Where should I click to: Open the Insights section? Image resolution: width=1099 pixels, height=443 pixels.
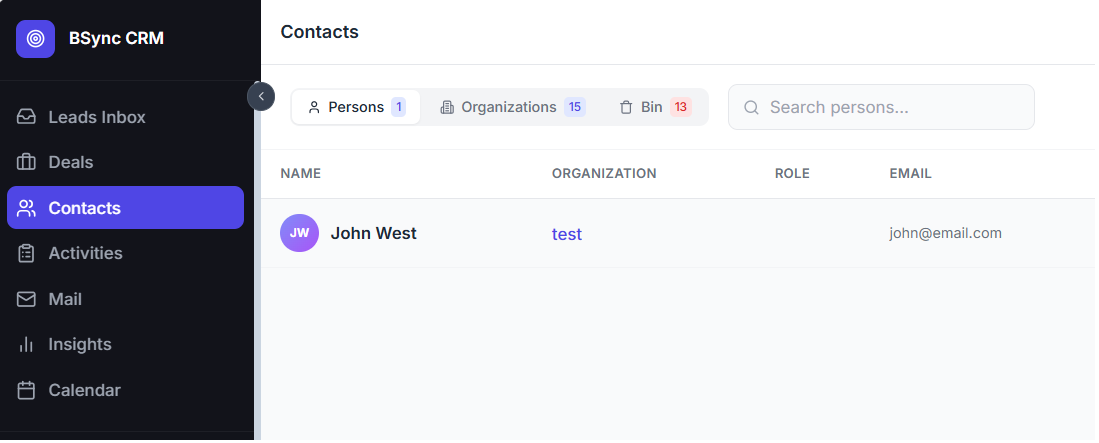(x=125, y=345)
